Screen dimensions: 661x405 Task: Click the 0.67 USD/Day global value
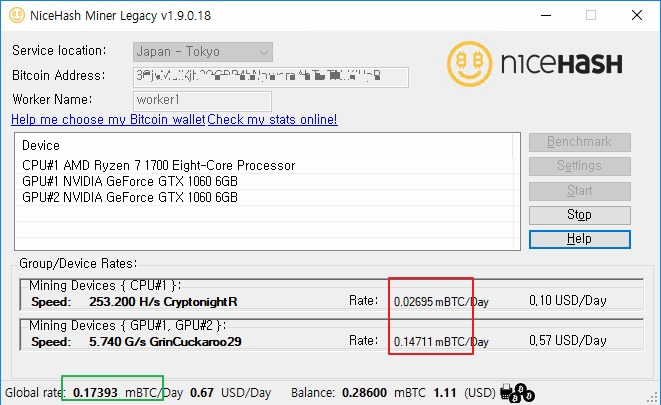click(230, 393)
